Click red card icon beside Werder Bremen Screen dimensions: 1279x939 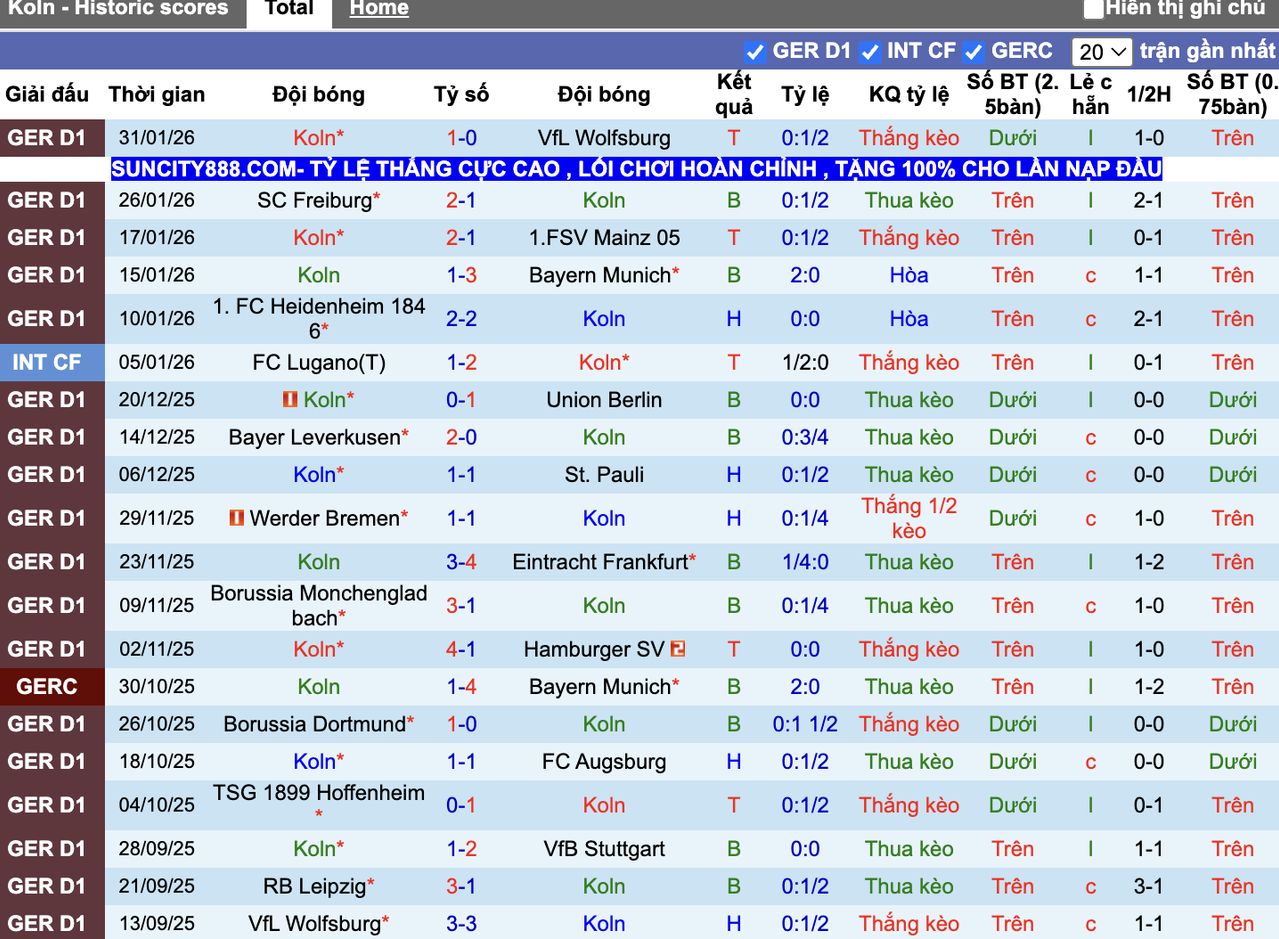point(237,518)
